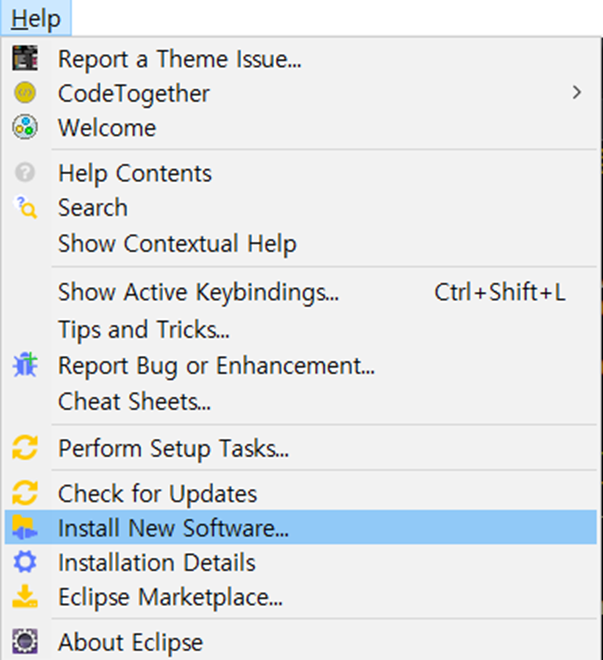This screenshot has width=603, height=660.
Task: Click the Installation Details gear icon
Action: 25,563
